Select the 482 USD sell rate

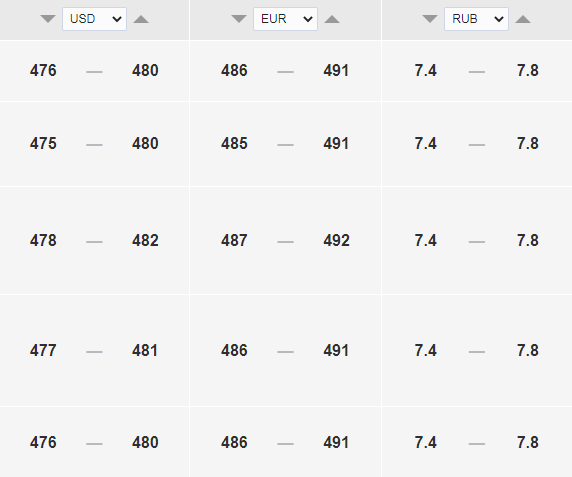coord(145,241)
